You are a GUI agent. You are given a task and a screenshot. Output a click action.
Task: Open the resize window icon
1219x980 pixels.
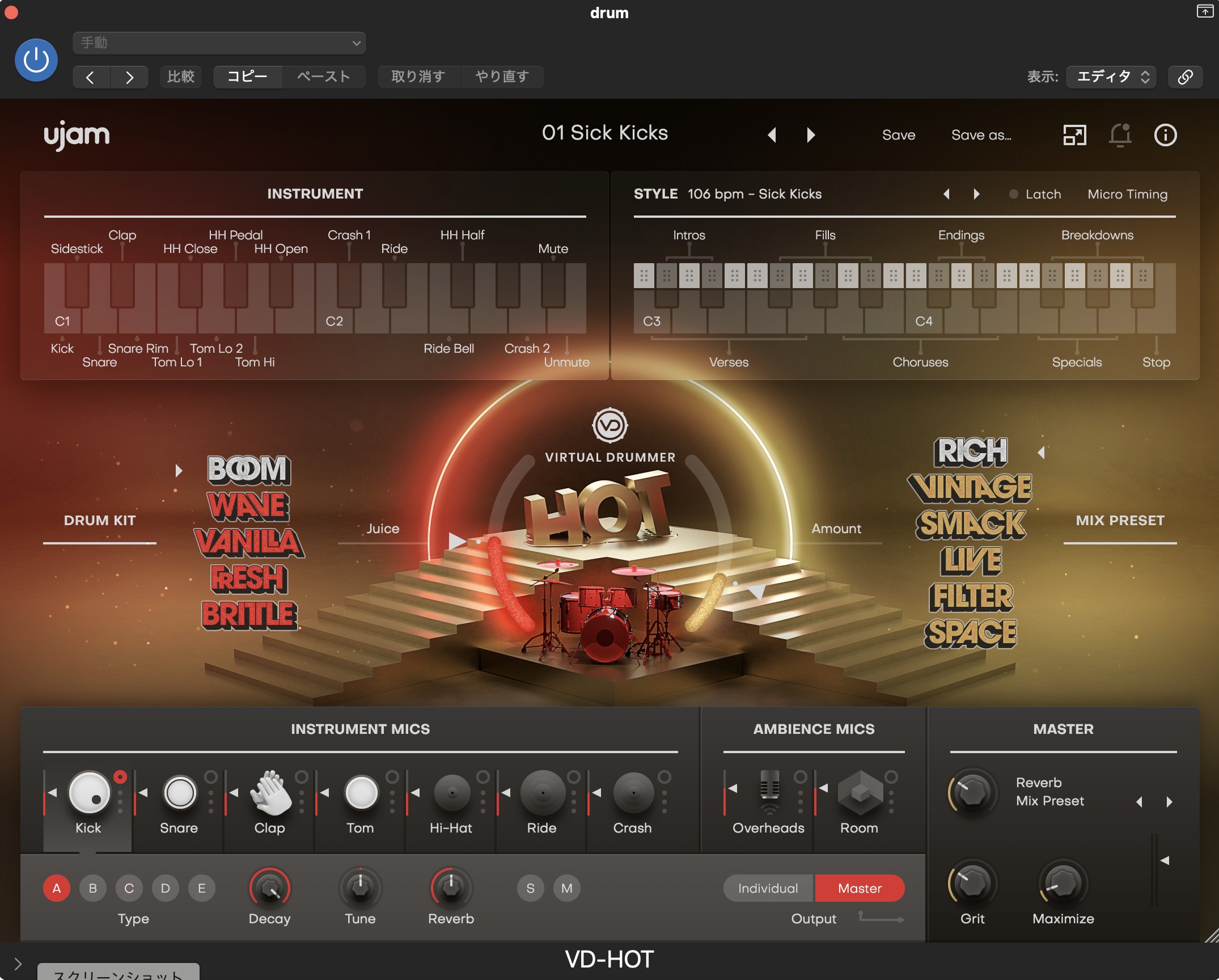click(x=1074, y=135)
